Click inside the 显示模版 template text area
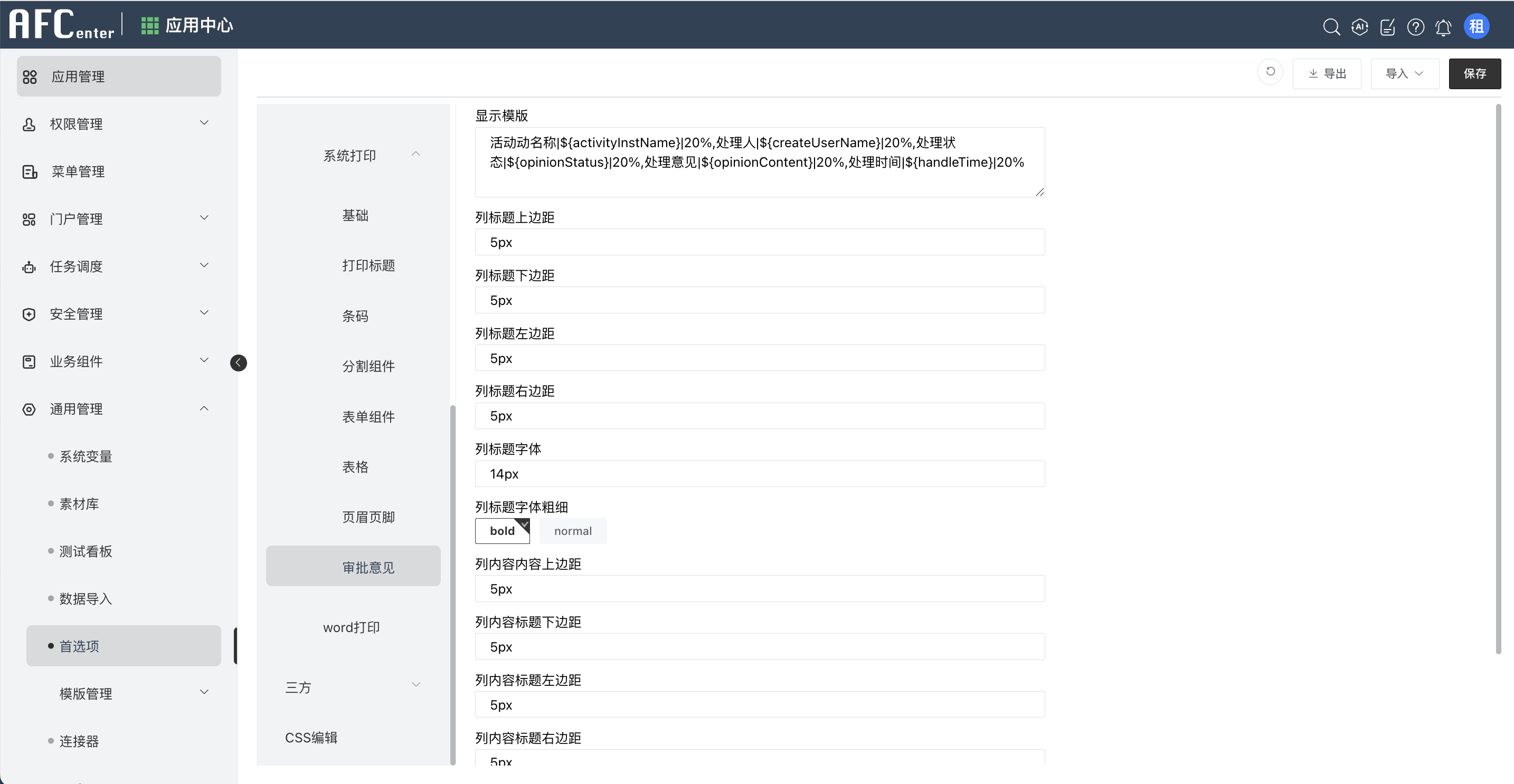Screen dimensions: 1514x784 coord(758,161)
